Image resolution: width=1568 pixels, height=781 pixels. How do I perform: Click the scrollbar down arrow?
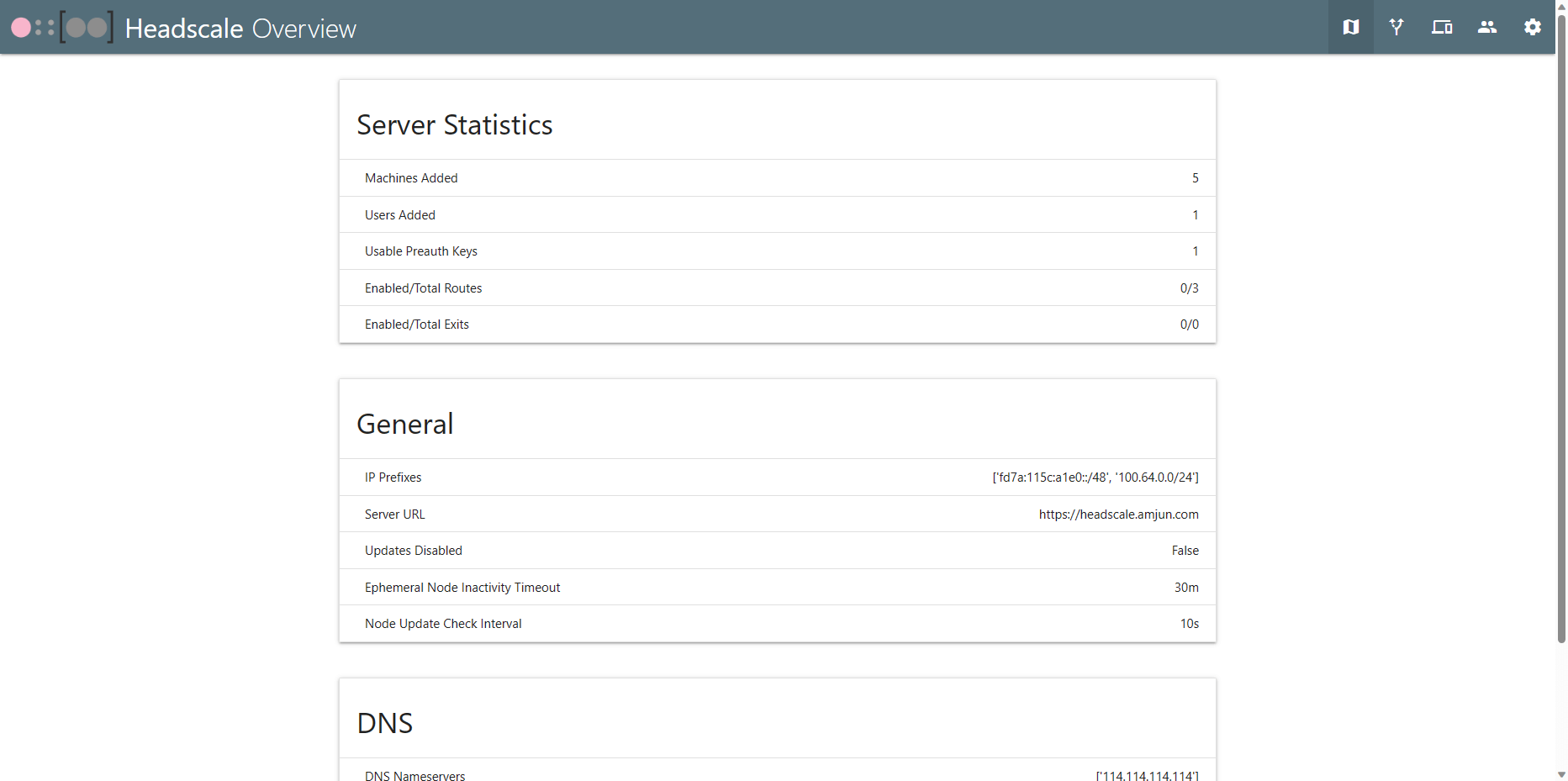pyautogui.click(x=1561, y=774)
